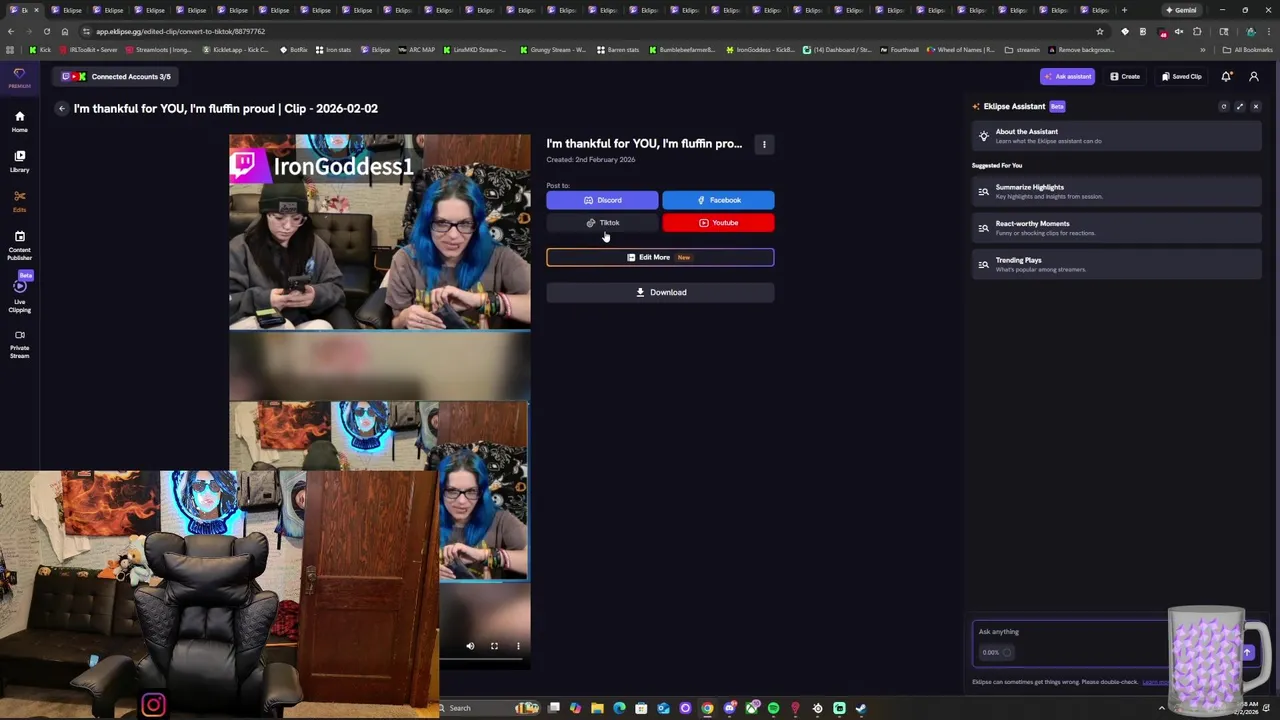The image size is (1280, 720).
Task: Click the Eklipse Premium logo
Action: (19, 77)
